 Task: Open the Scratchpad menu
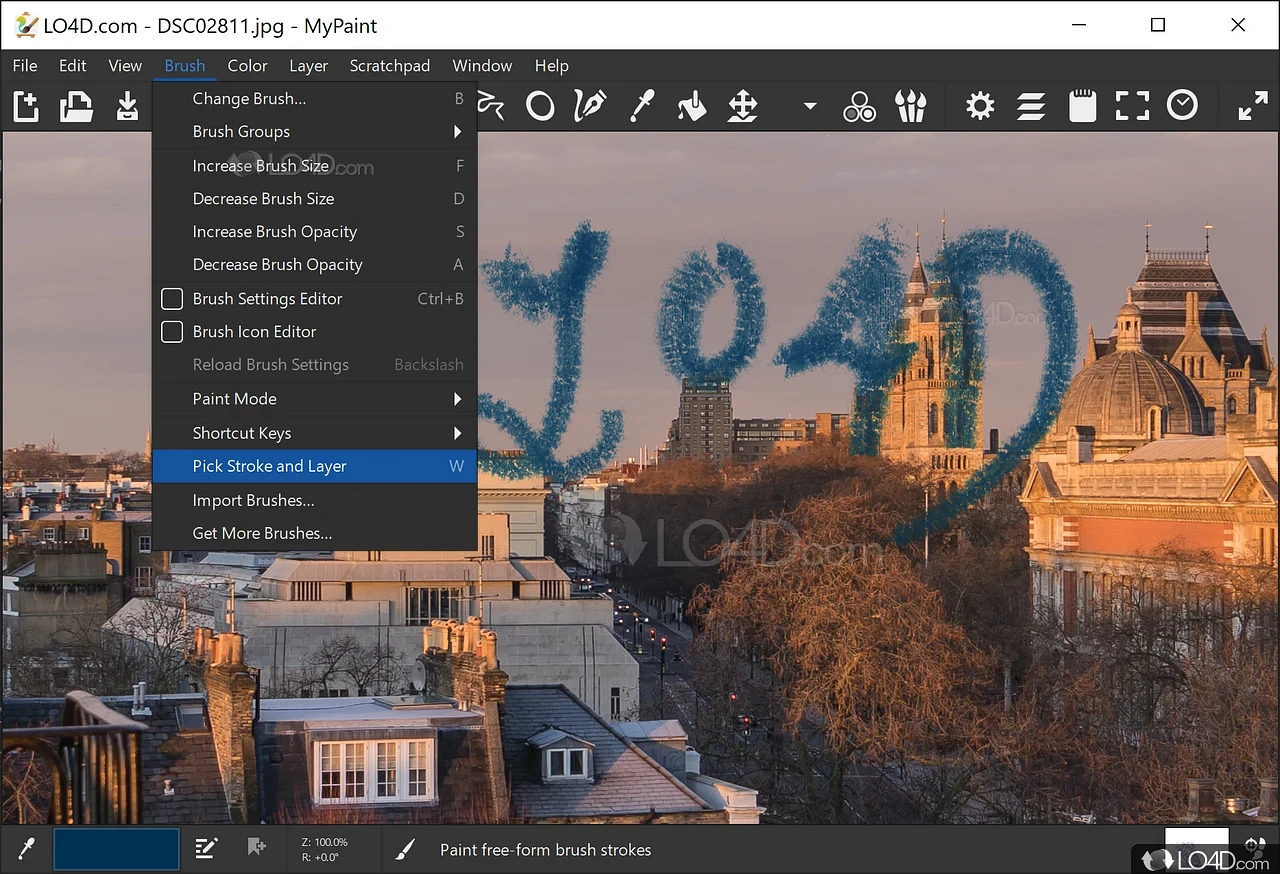[390, 65]
